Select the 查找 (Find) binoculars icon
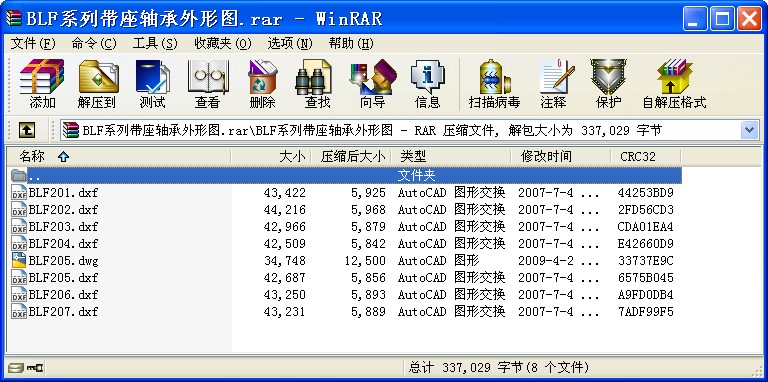This screenshot has height=382, width=768. click(x=317, y=84)
